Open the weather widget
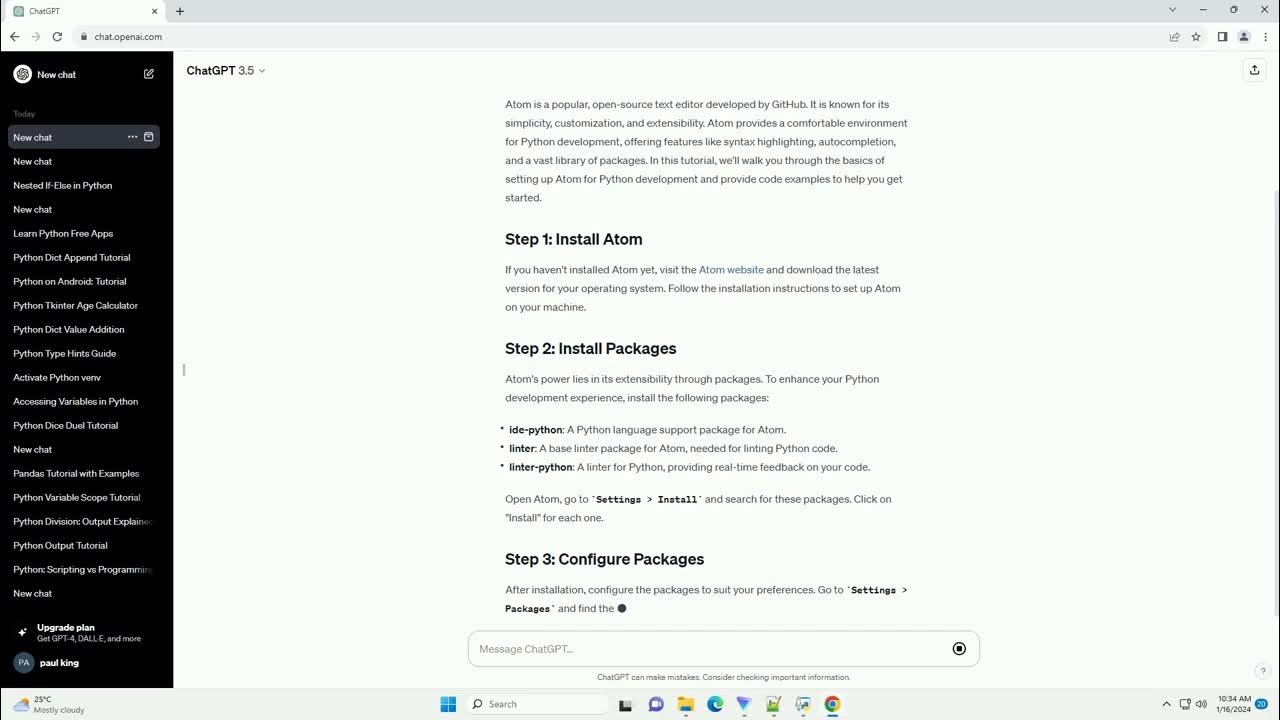The height and width of the screenshot is (720, 1280). coord(48,704)
